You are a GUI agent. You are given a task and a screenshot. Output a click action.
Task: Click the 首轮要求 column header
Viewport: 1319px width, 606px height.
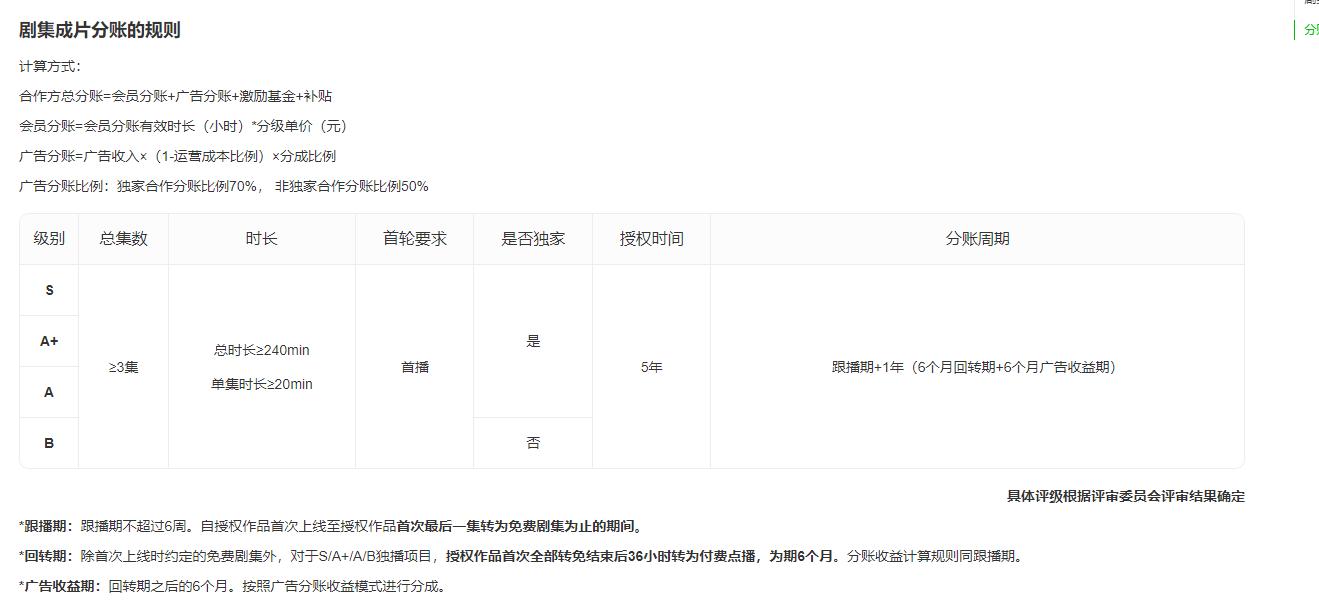[415, 238]
